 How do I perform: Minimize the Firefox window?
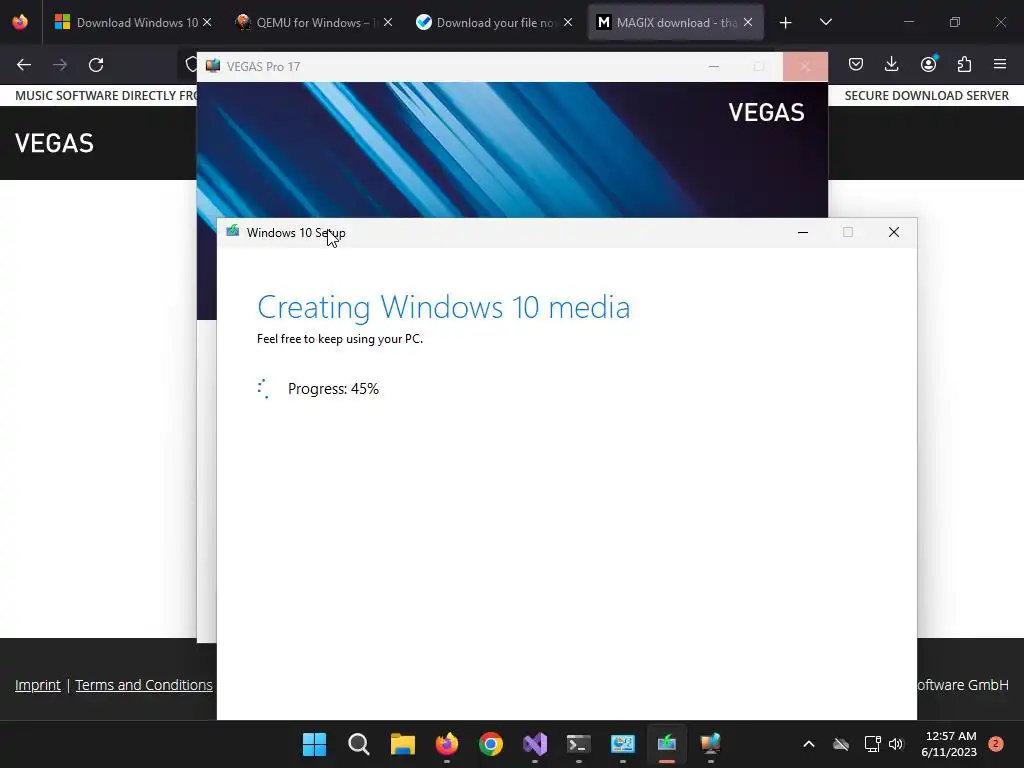pyautogui.click(x=908, y=22)
